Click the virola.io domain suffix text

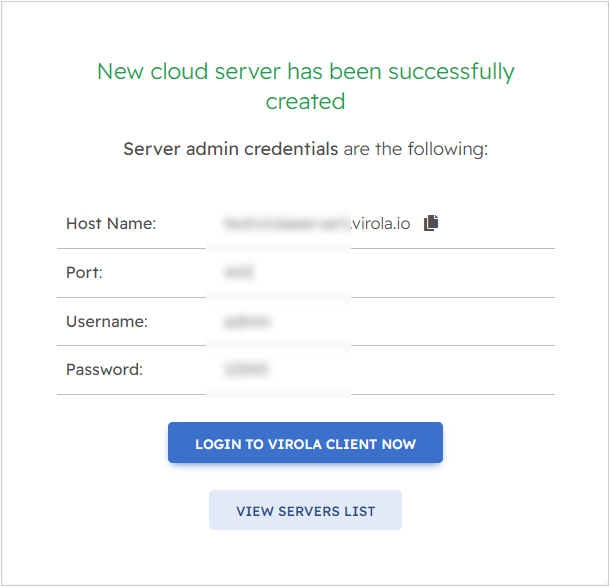pos(382,224)
